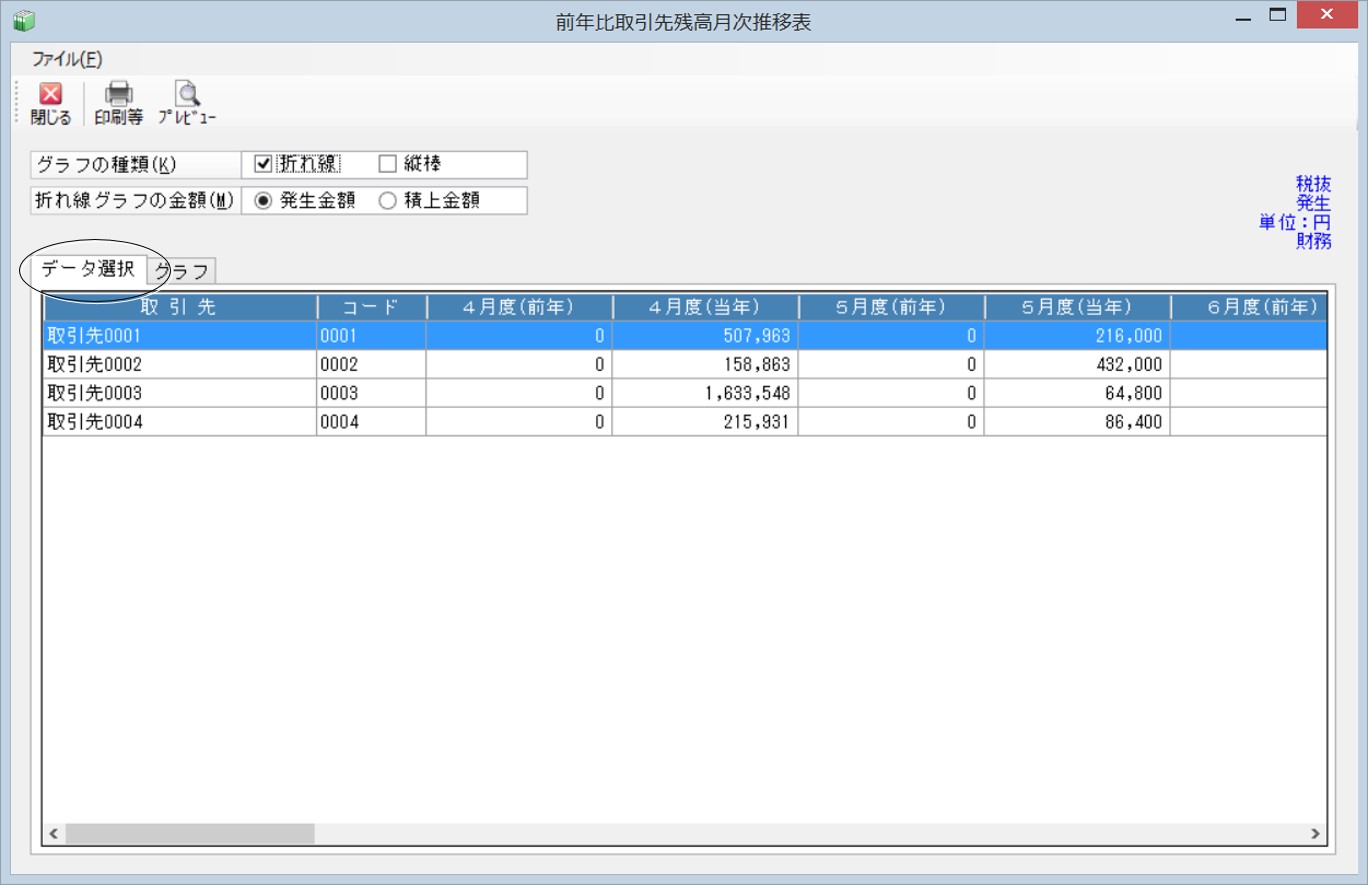Screen dimensions: 1368x885
Task: Click the 1,633,548 cell for 取引先0003
Action: pos(705,393)
